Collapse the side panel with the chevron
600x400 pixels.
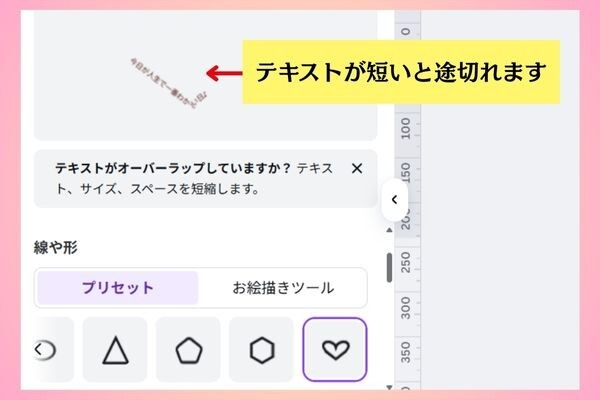[395, 199]
